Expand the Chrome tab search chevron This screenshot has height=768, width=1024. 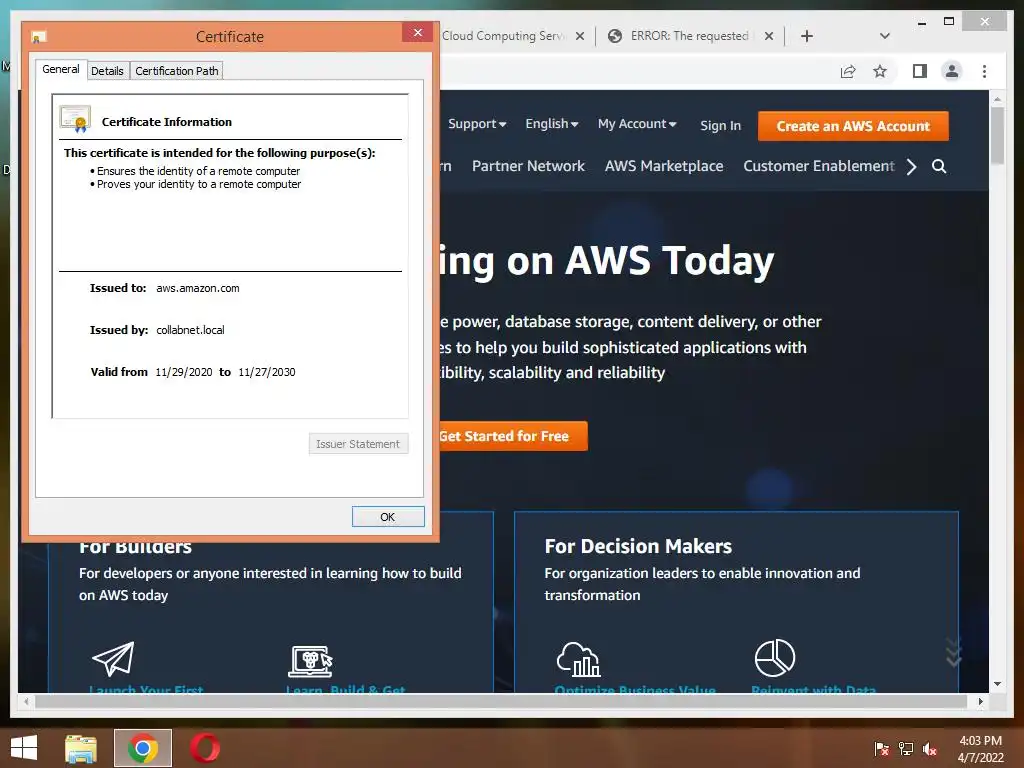[885, 36]
